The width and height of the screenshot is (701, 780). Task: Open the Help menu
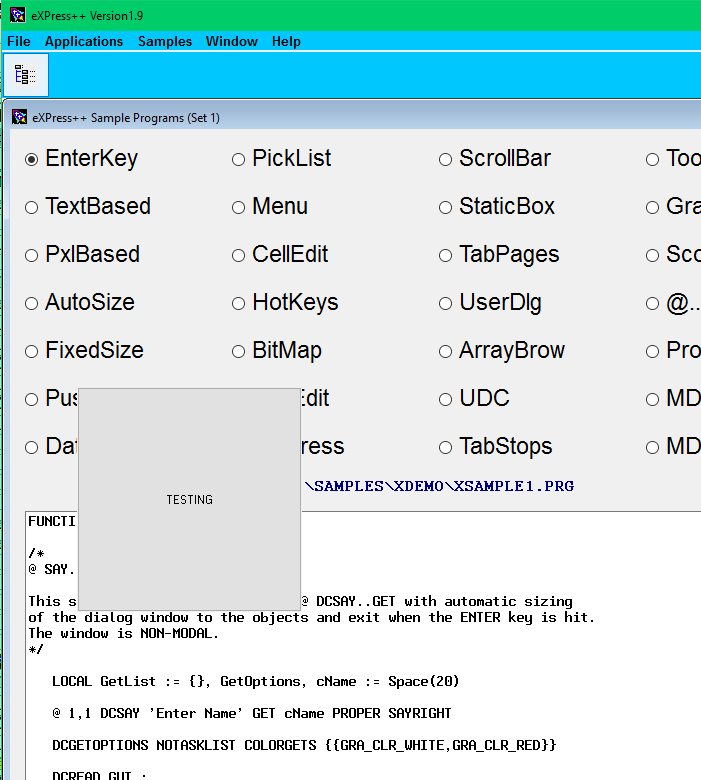(x=286, y=41)
